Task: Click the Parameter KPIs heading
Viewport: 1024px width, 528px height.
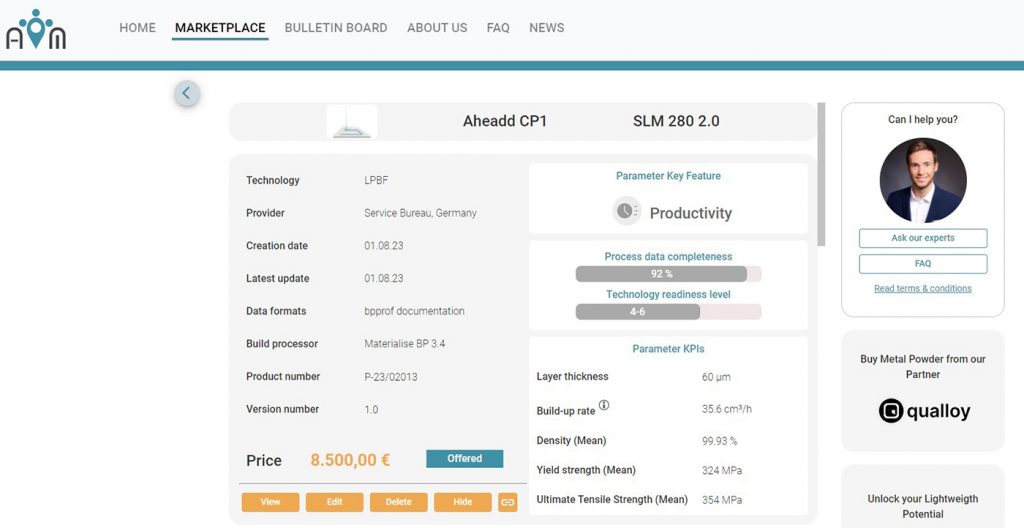Action: pyautogui.click(x=668, y=349)
